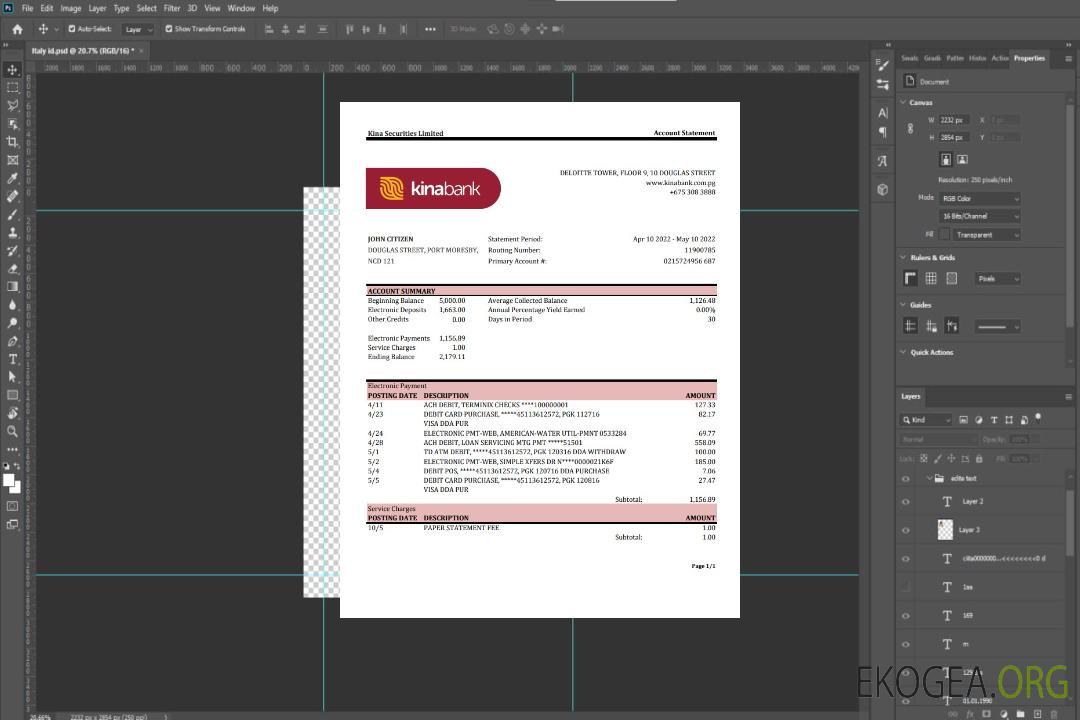Pick the Eyedropper tool
This screenshot has width=1080, height=720.
point(13,178)
